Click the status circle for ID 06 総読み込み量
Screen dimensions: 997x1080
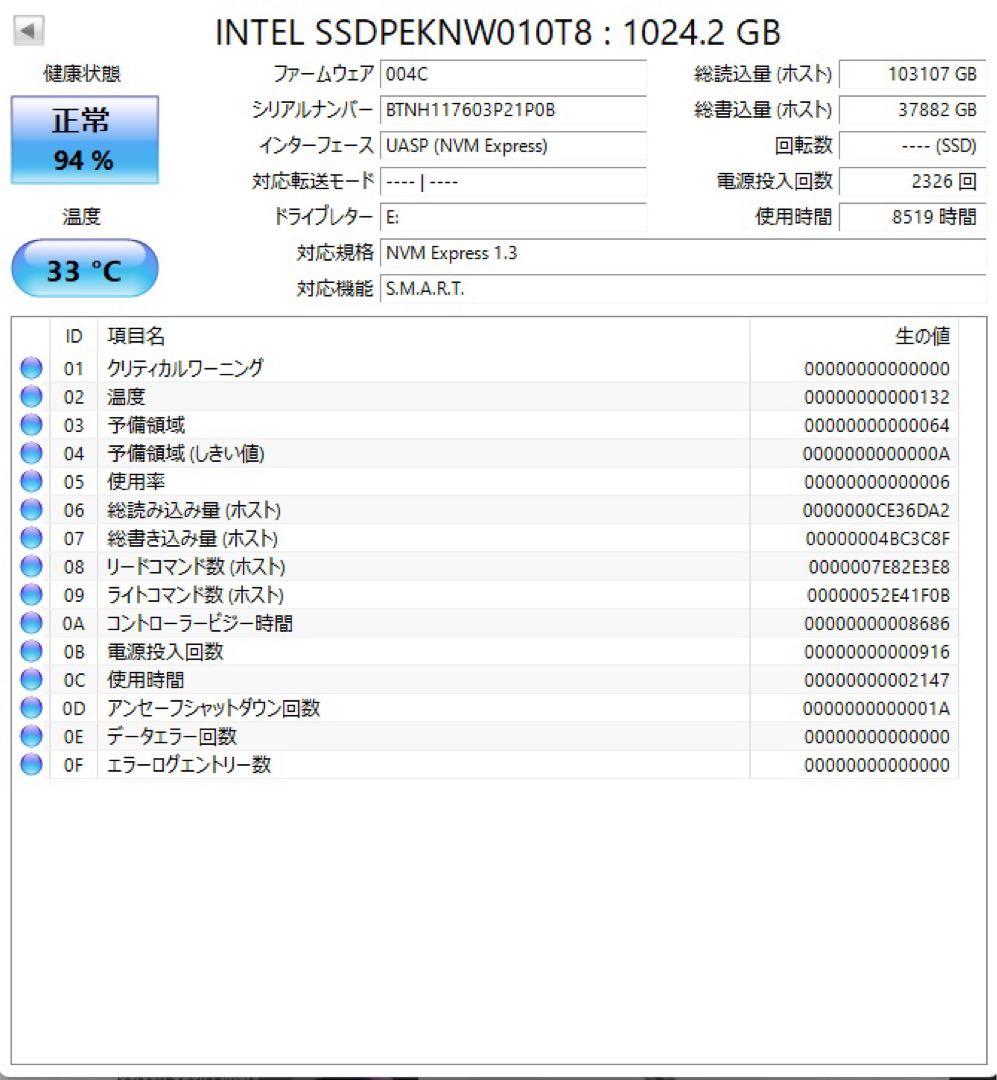[31, 510]
